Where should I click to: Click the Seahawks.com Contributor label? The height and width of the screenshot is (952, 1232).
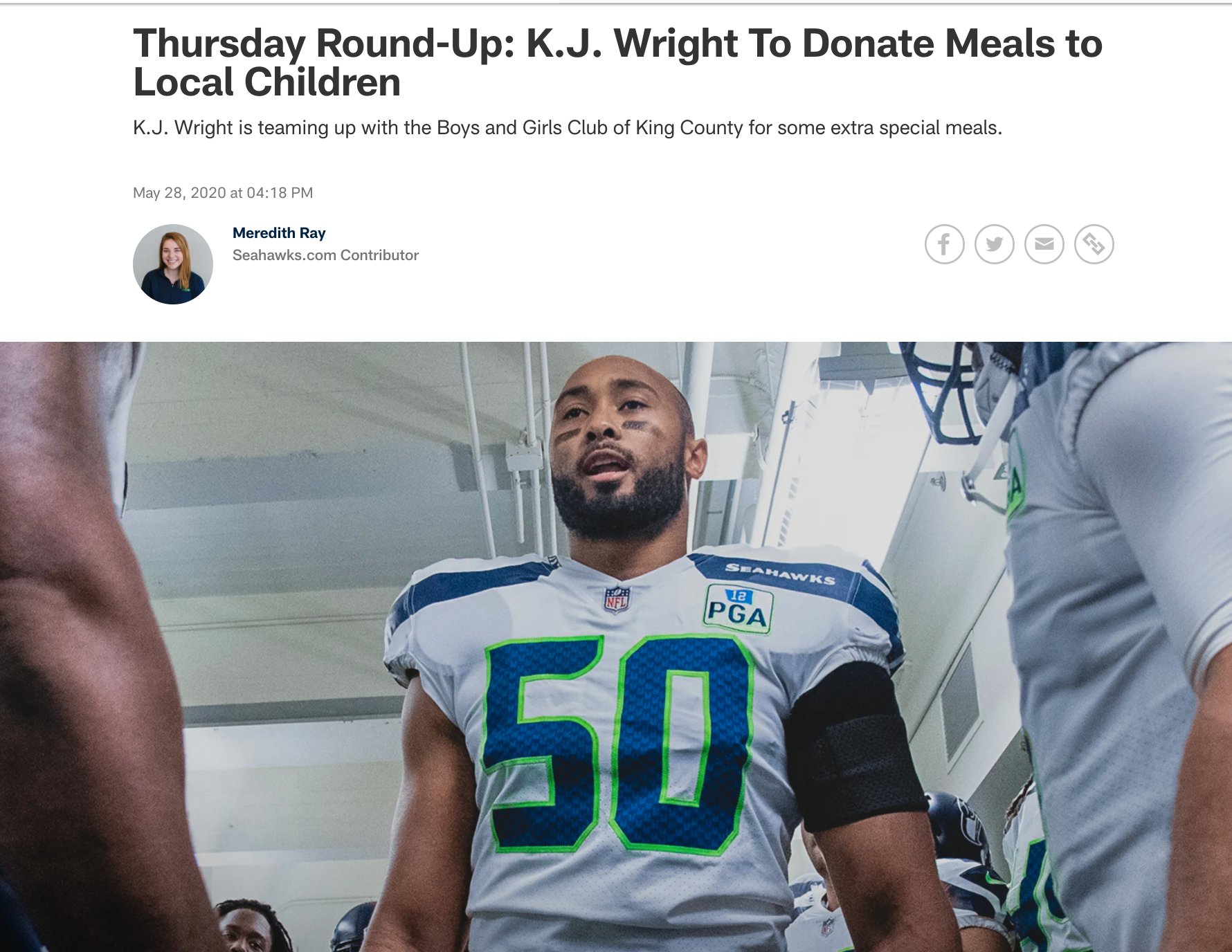(325, 255)
